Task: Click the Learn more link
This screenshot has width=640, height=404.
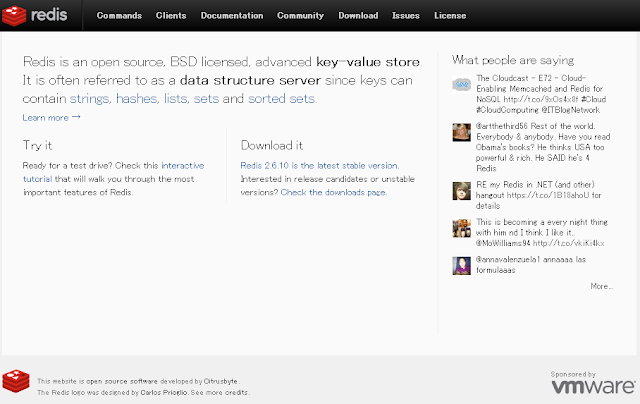Action: [51, 118]
